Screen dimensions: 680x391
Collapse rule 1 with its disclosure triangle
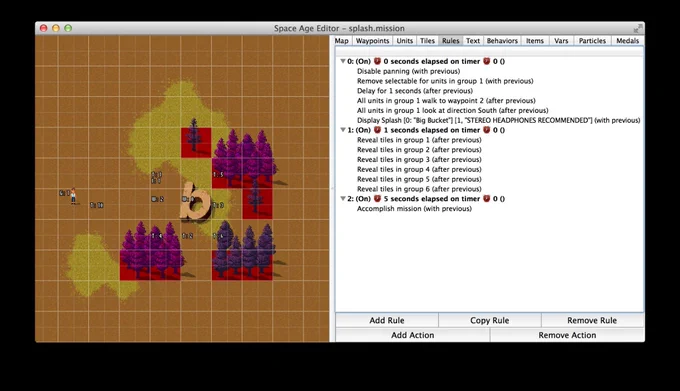[343, 130]
